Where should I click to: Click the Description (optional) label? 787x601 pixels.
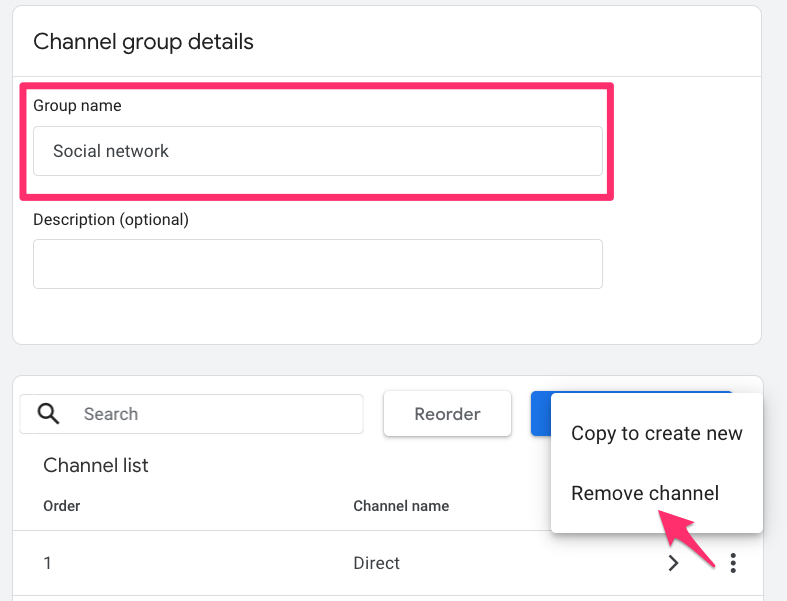coord(110,219)
